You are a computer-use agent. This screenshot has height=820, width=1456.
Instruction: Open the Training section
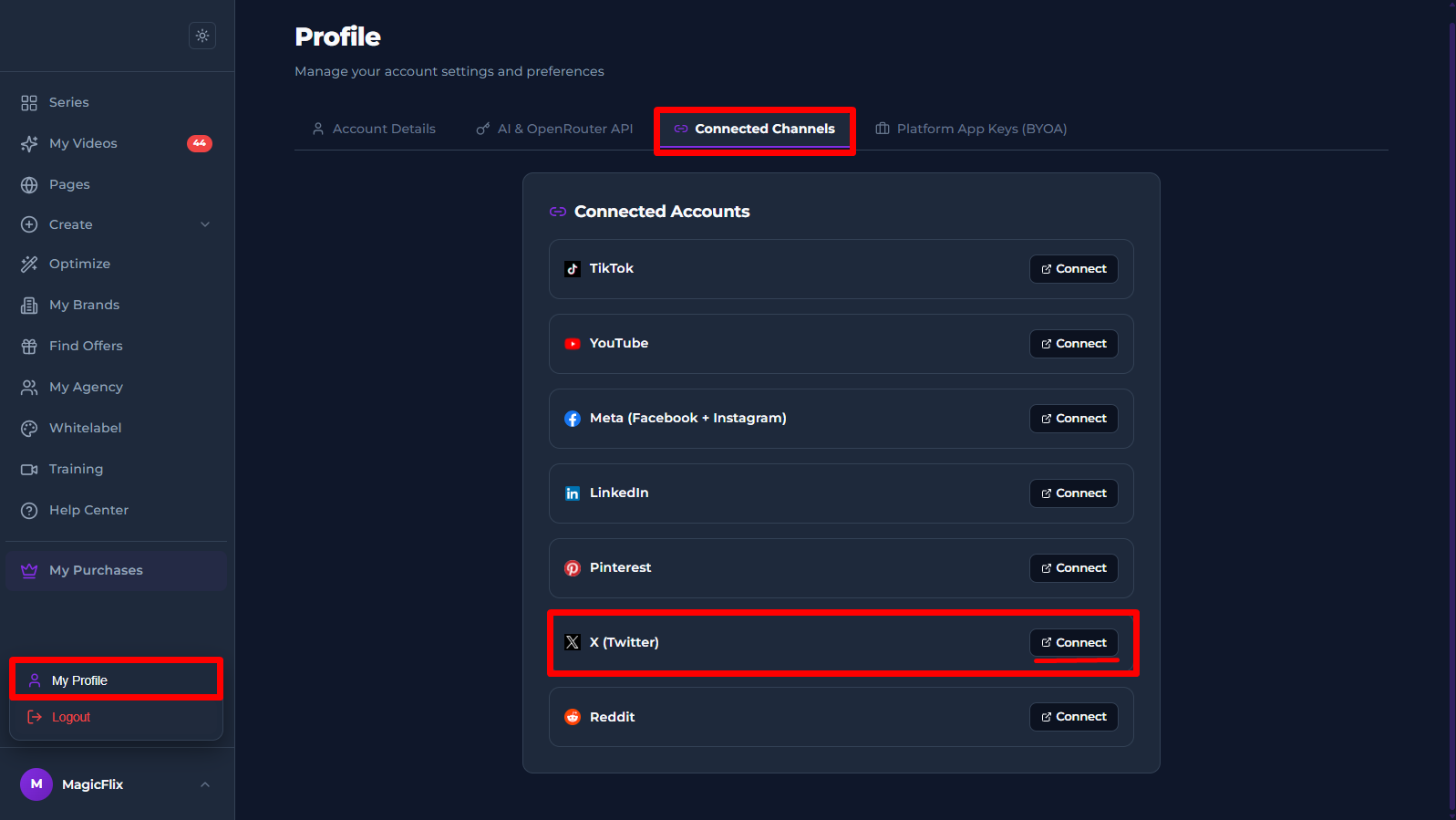tap(117, 469)
